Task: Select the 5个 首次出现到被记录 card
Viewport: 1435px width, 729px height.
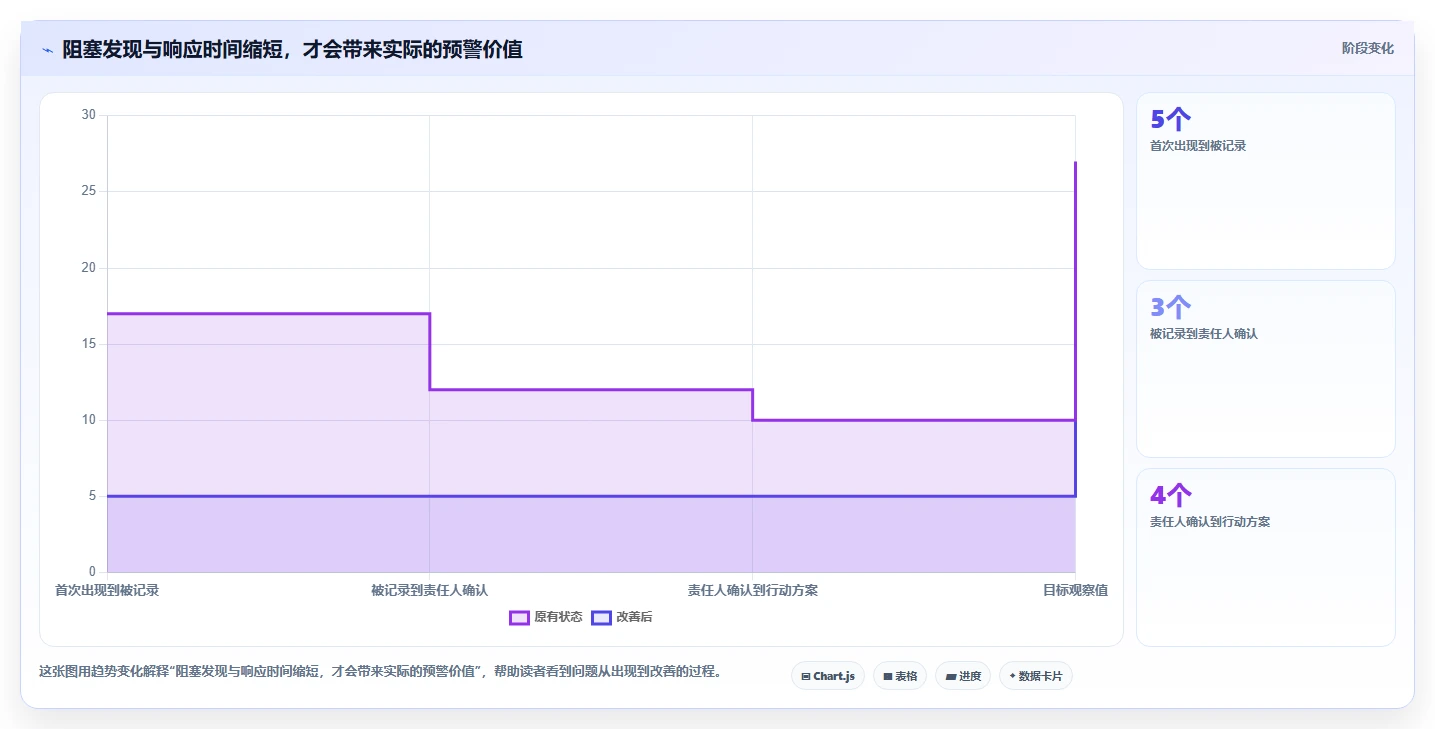Action: 1265,181
